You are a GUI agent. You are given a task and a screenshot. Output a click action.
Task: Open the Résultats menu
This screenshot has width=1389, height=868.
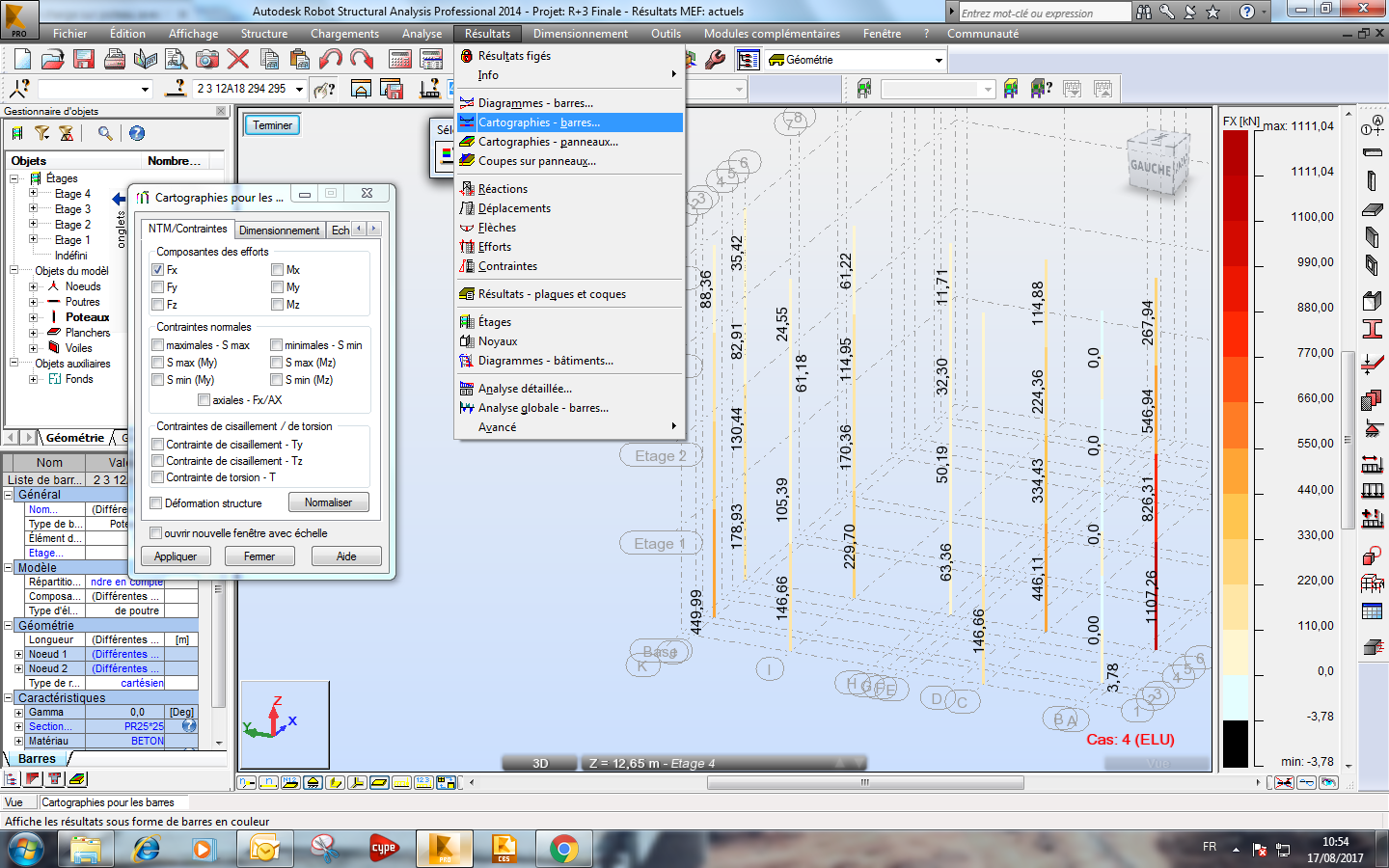(487, 34)
